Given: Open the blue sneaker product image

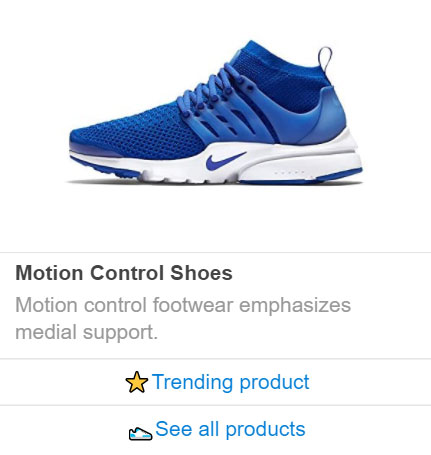Looking at the screenshot, I should pos(215,112).
